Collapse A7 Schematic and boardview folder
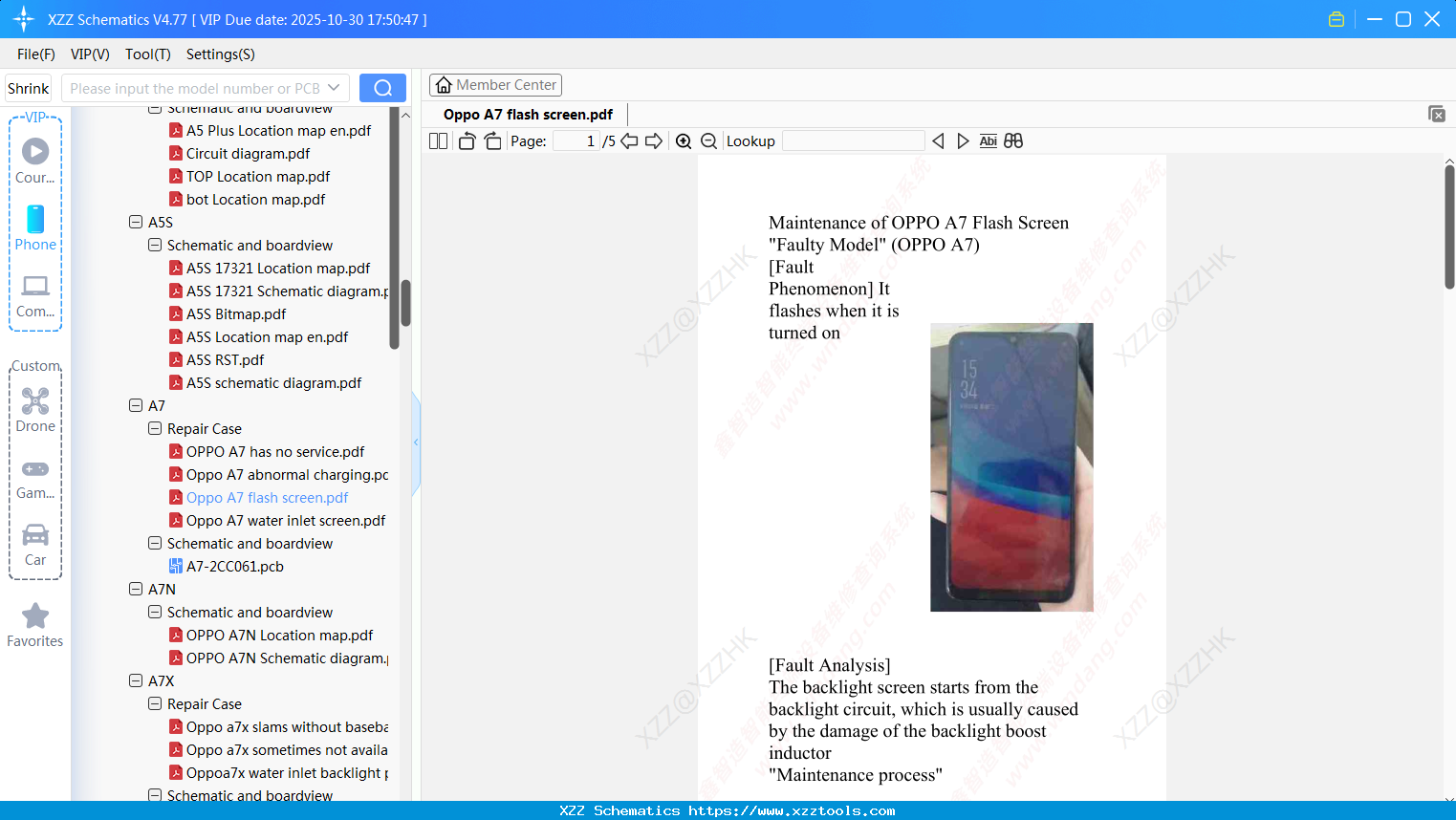Viewport: 1456px width, 820px height. (x=155, y=544)
